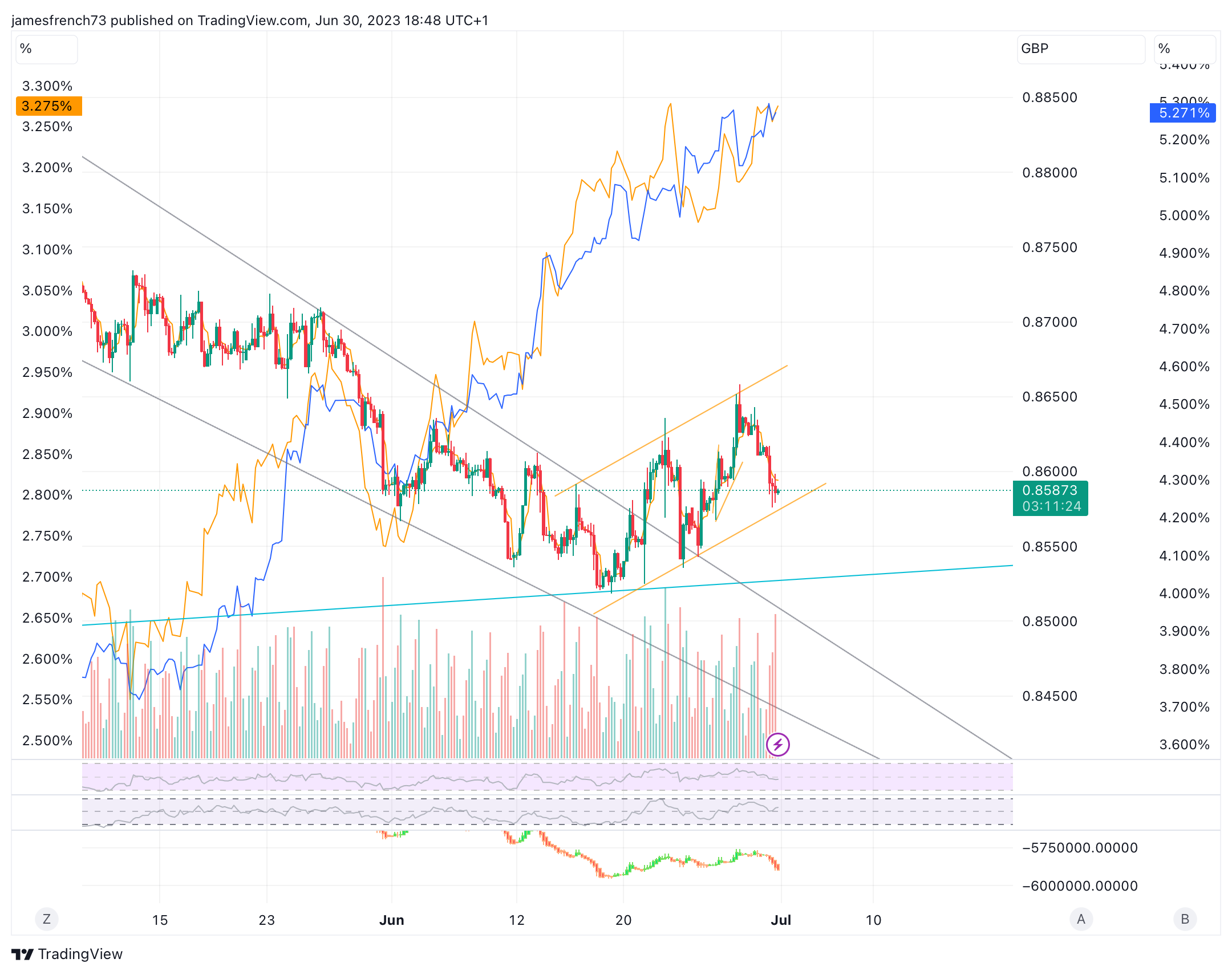Click the purple lightning bolt event icon
Image resolution: width=1232 pixels, height=975 pixels.
[777, 745]
